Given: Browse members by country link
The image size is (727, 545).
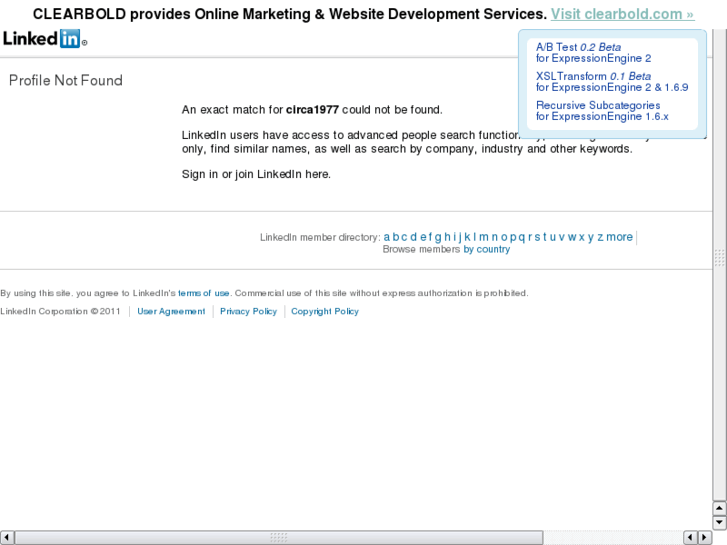Looking at the screenshot, I should [x=487, y=250].
